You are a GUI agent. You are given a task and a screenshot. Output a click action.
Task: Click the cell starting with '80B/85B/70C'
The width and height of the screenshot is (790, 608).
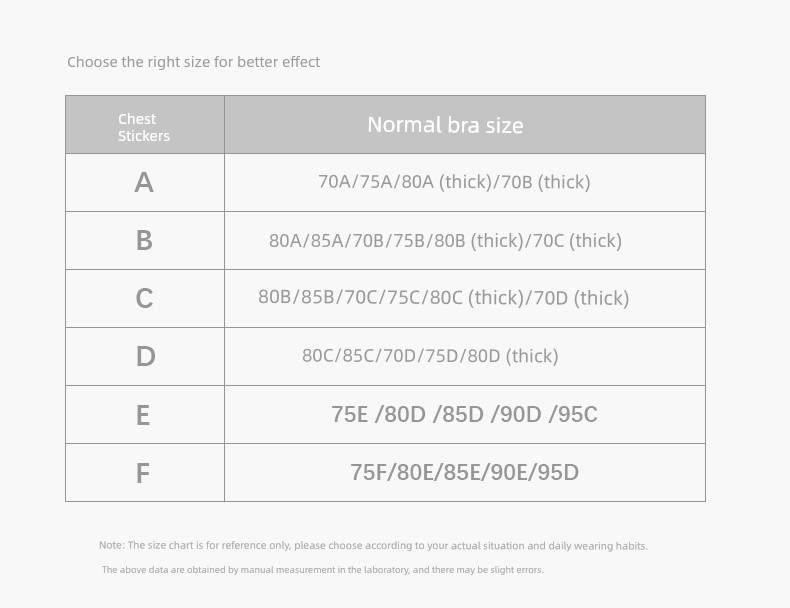pyautogui.click(x=465, y=298)
